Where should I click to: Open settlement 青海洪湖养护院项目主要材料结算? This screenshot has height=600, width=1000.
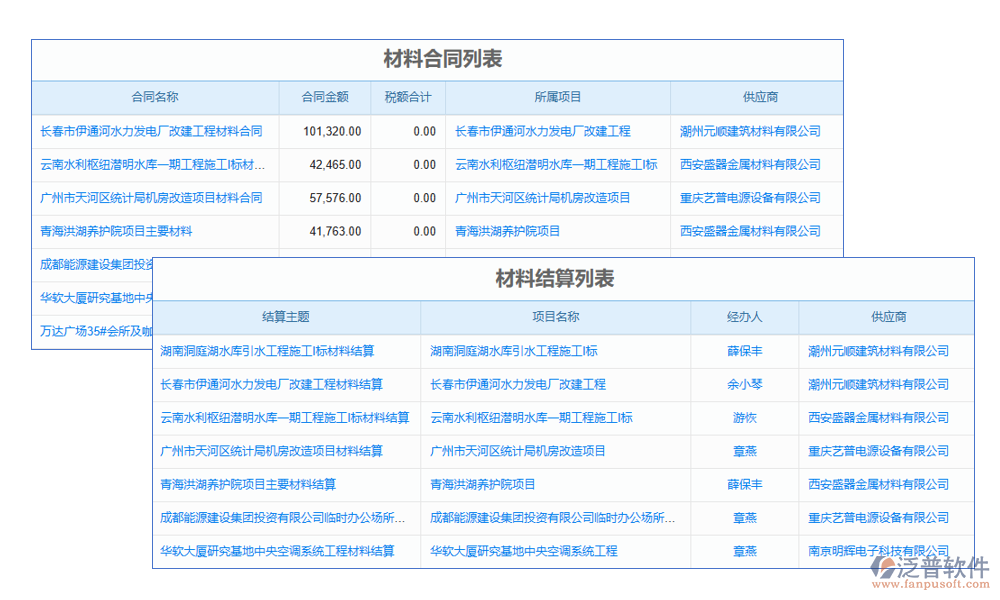coord(248,484)
